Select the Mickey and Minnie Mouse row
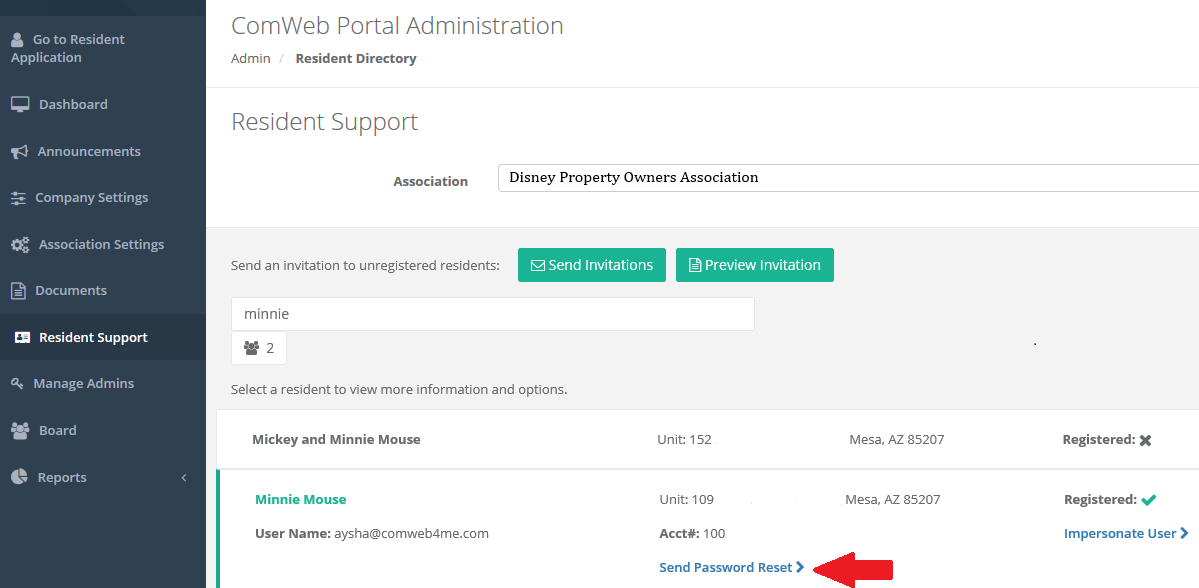 pos(707,440)
